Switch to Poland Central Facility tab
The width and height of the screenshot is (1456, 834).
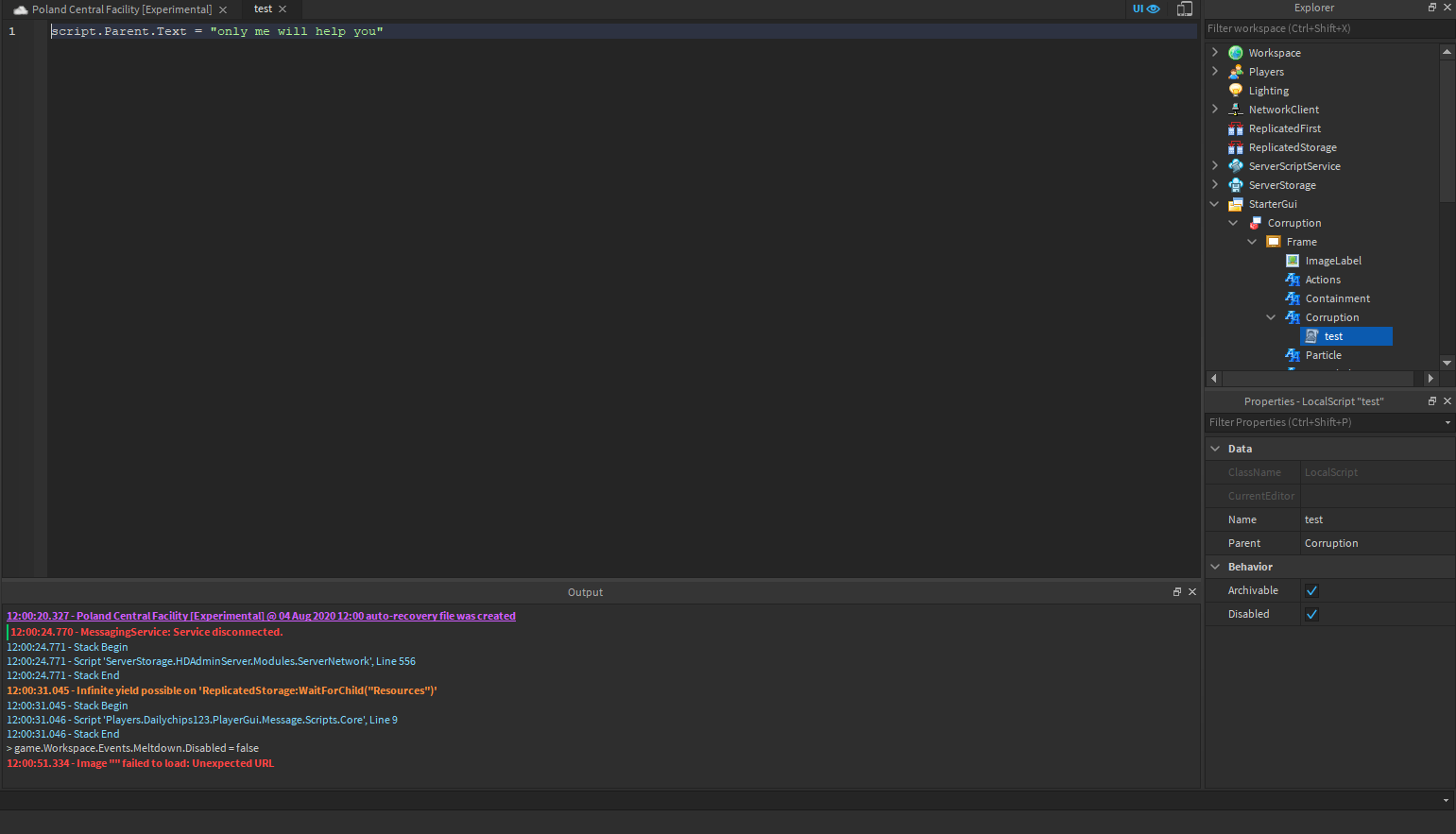coord(121,9)
